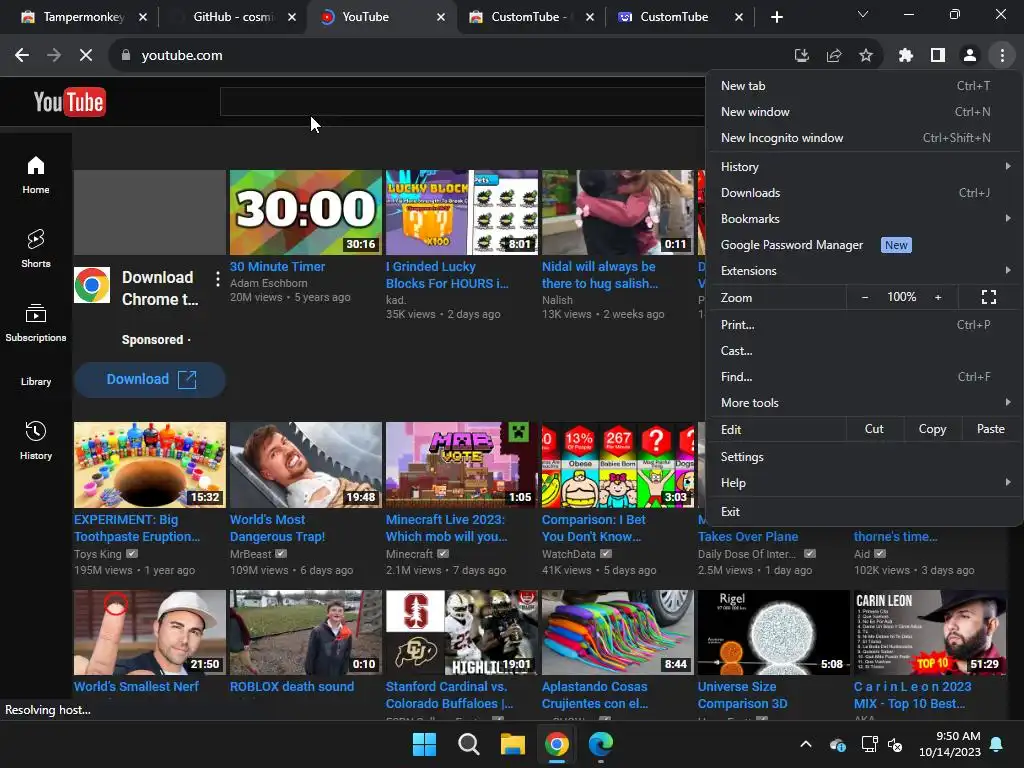This screenshot has height=768, width=1024.
Task: Expand the Help submenu
Action: [x=865, y=483]
